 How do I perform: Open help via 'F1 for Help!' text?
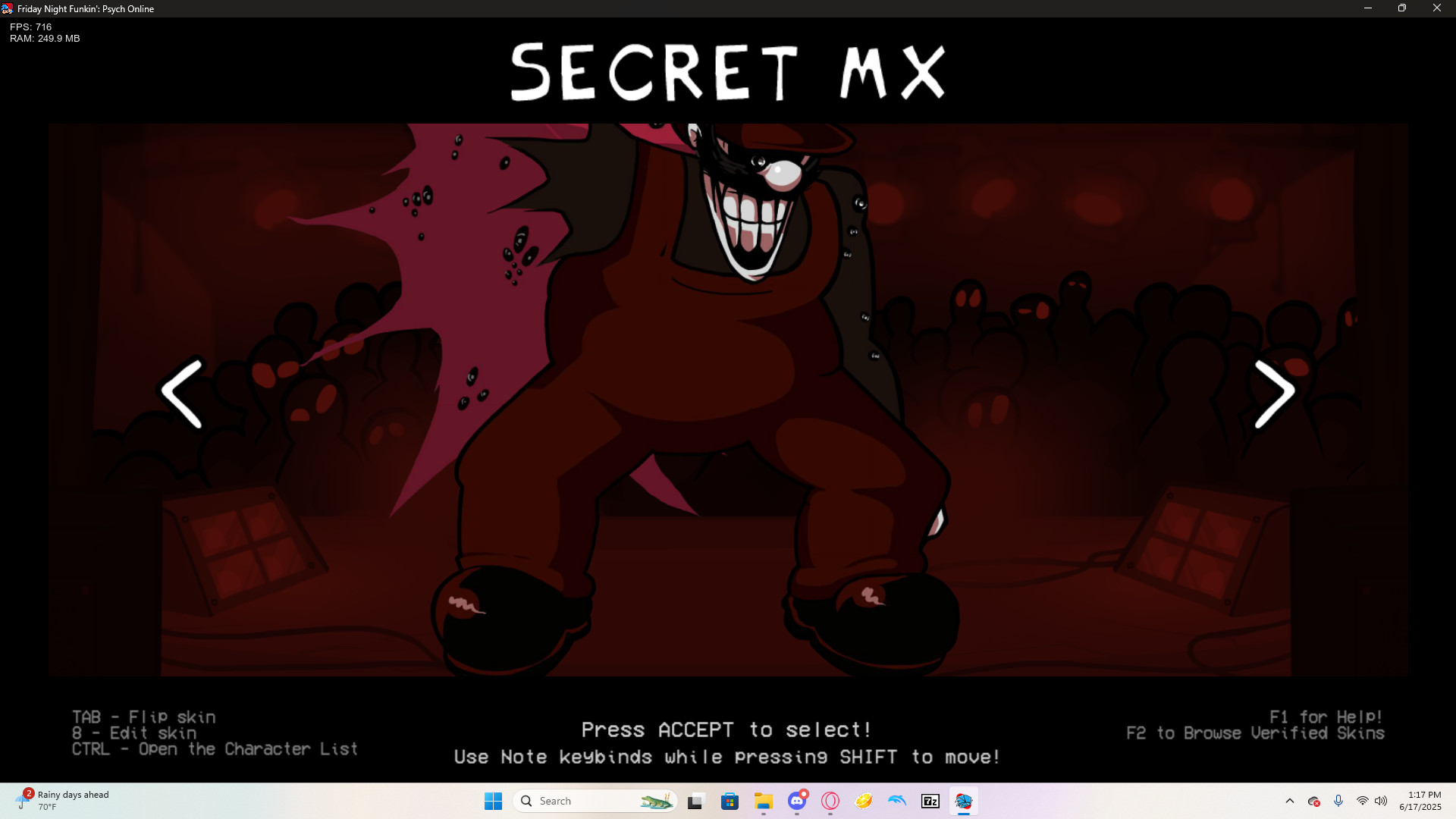[x=1325, y=716]
